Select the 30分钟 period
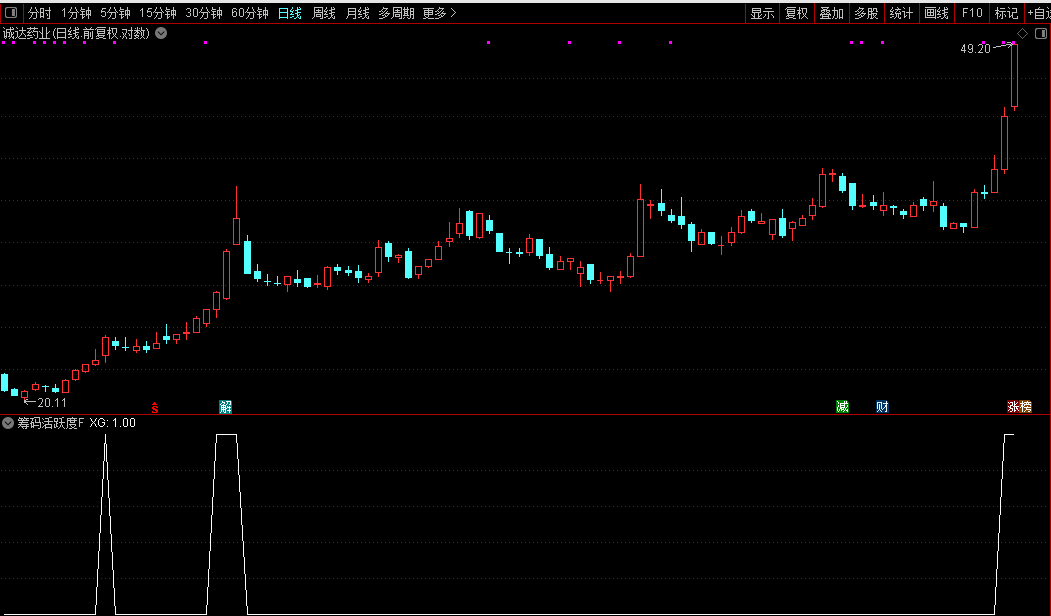This screenshot has width=1051, height=616. [x=204, y=13]
